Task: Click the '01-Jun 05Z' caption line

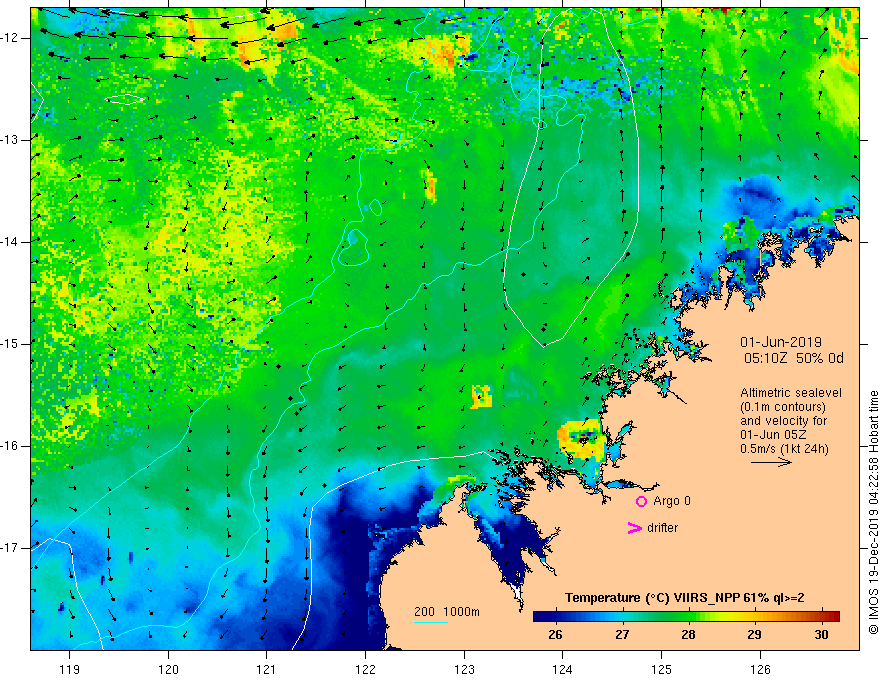Action: point(773,435)
